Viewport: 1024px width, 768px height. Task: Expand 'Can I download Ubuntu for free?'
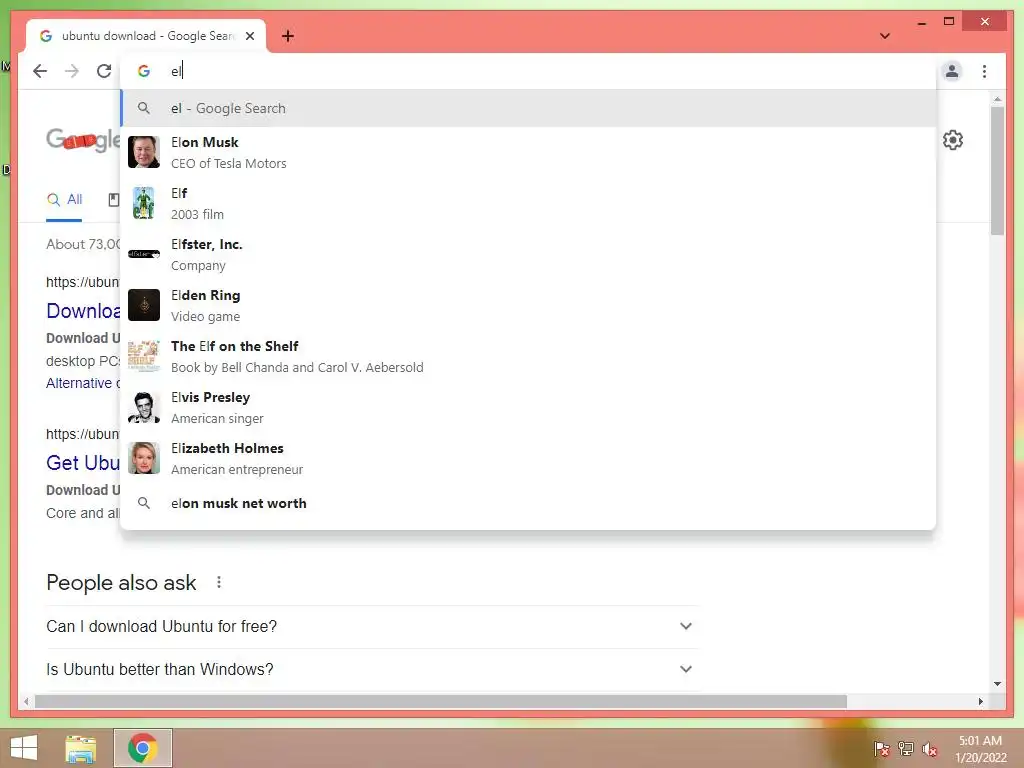370,626
